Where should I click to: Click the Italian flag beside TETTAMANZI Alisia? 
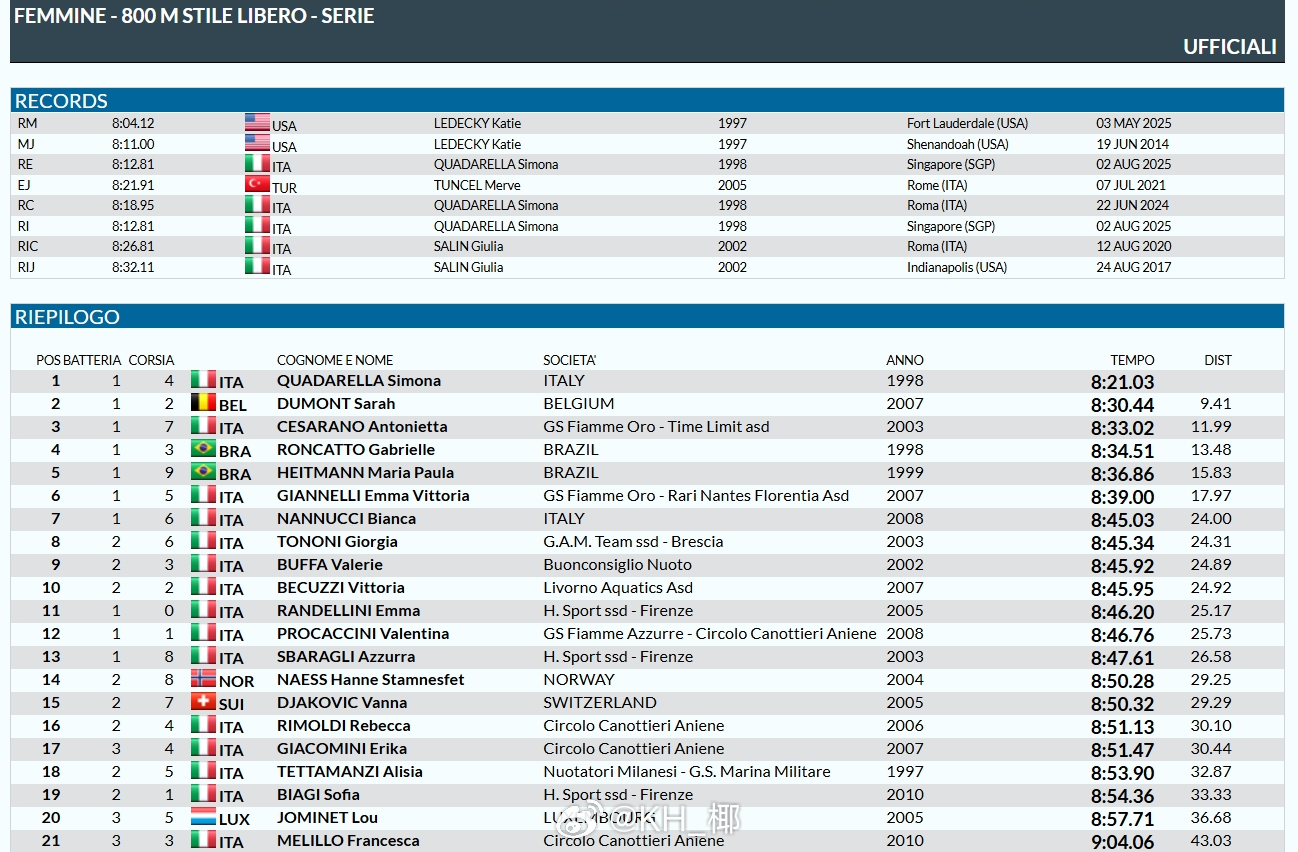[203, 771]
